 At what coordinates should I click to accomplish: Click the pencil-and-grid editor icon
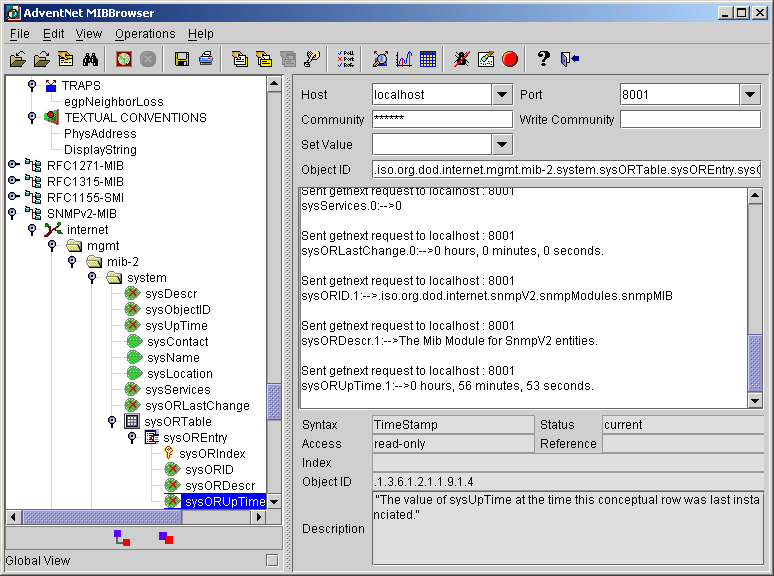(x=486, y=59)
